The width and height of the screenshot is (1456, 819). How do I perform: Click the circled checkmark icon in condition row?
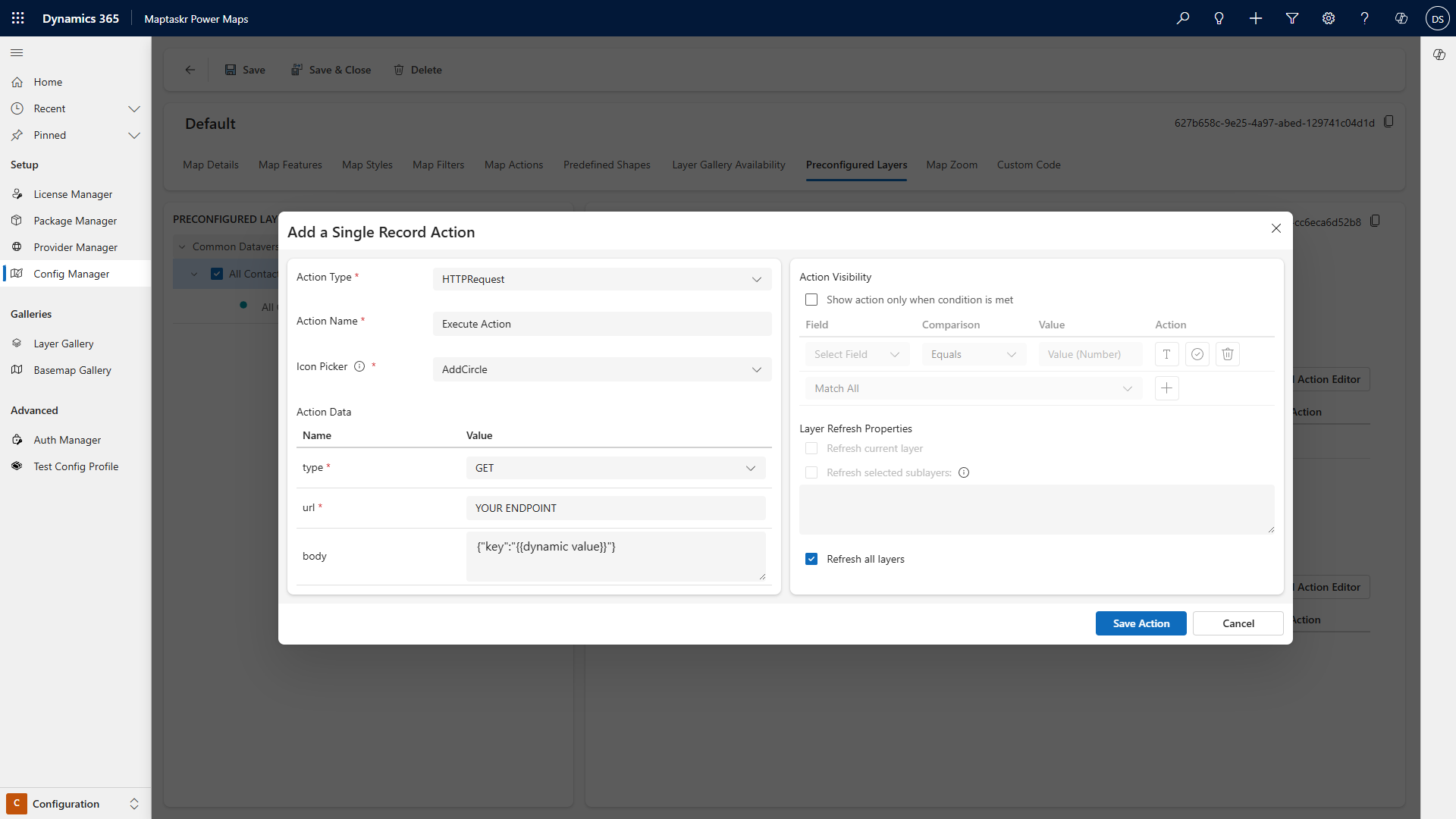(x=1197, y=354)
